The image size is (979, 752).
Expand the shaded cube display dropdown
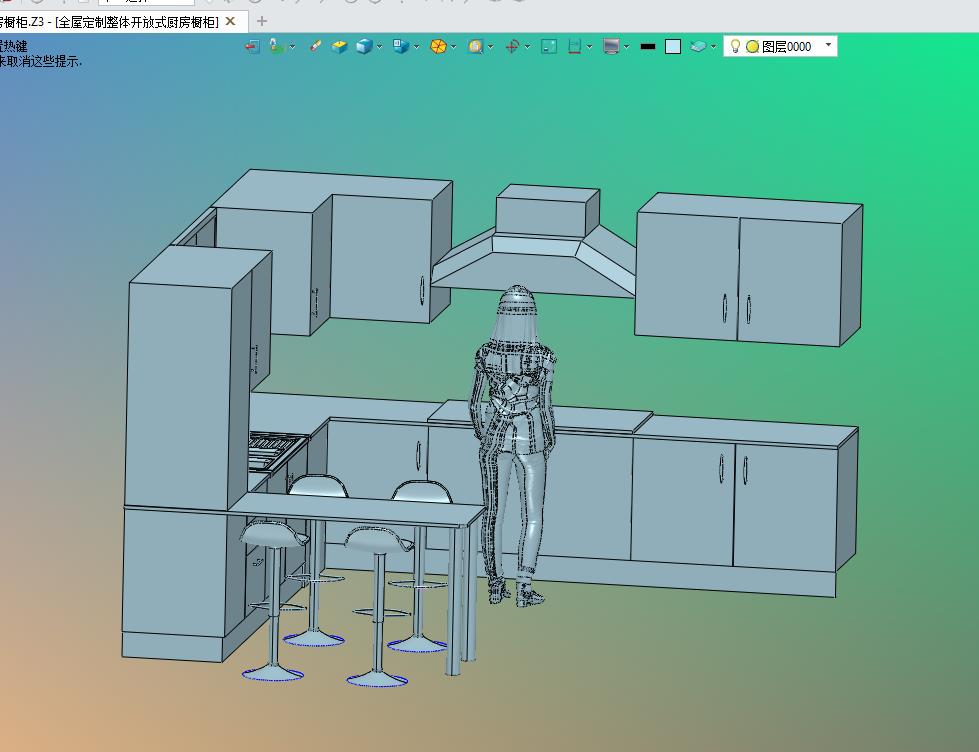(x=380, y=47)
